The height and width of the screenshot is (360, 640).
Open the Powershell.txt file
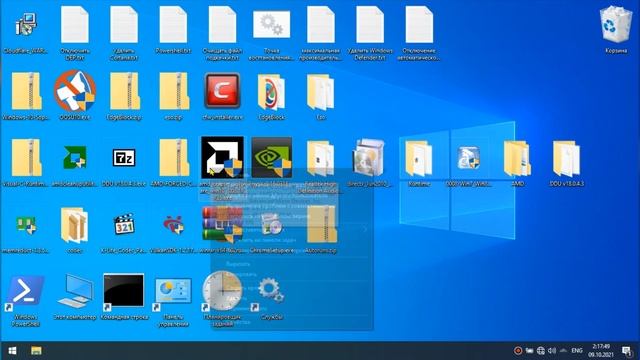[173, 25]
